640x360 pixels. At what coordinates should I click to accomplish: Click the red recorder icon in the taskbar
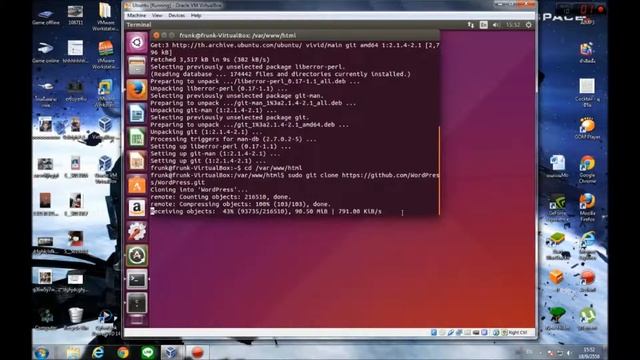pos(198,353)
